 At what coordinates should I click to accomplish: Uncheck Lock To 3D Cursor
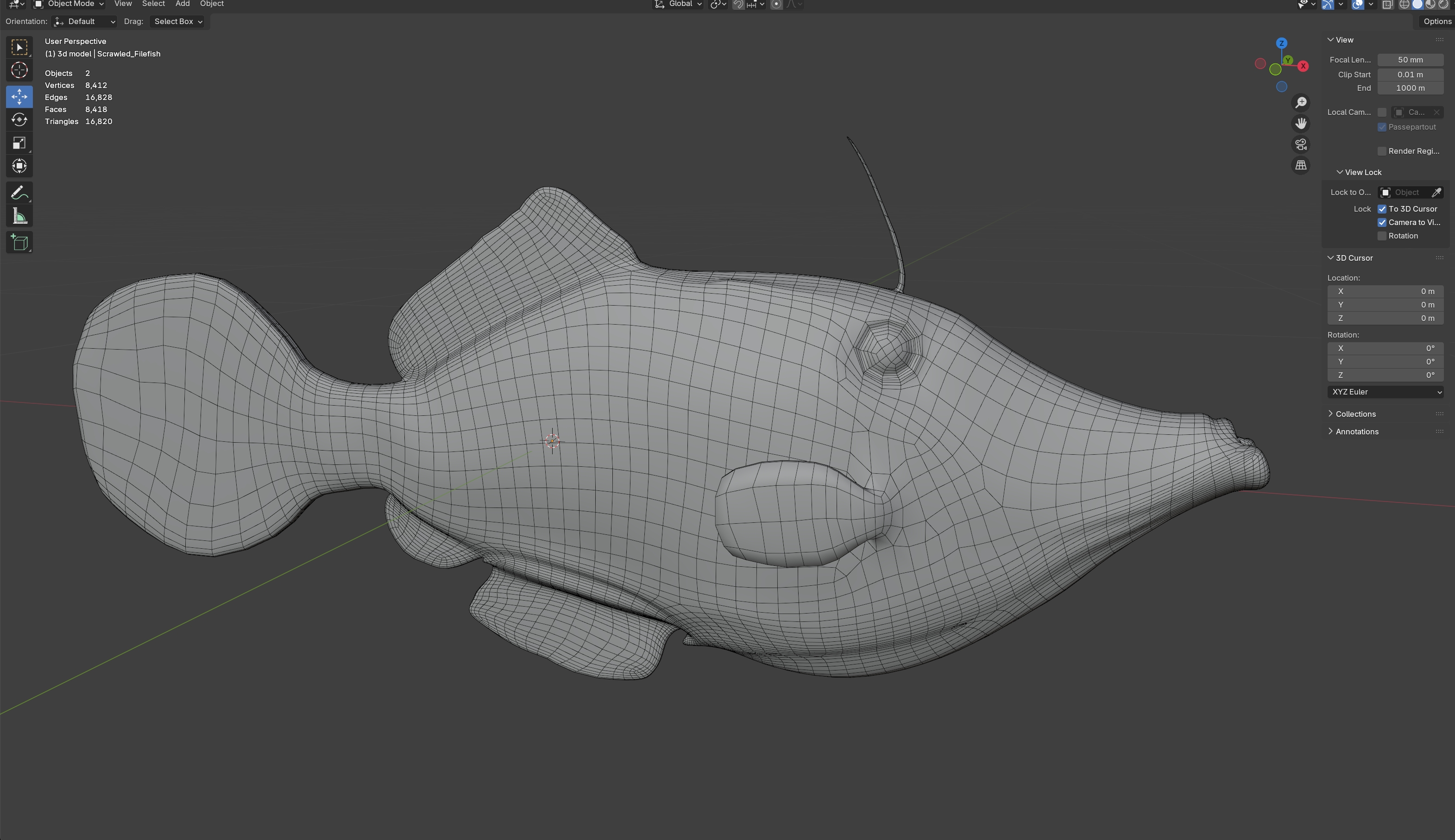point(1382,209)
